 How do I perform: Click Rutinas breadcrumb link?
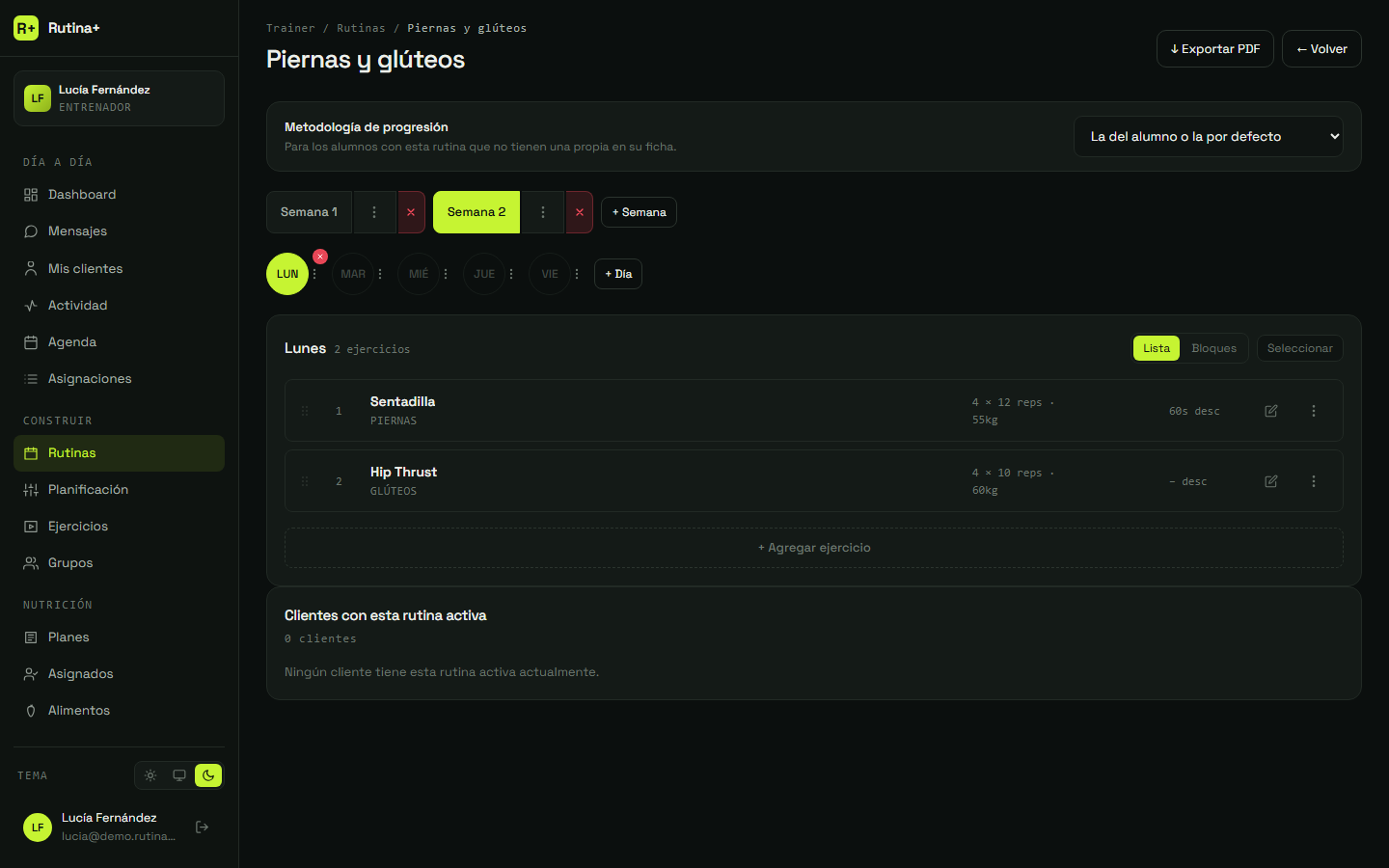[x=361, y=28]
